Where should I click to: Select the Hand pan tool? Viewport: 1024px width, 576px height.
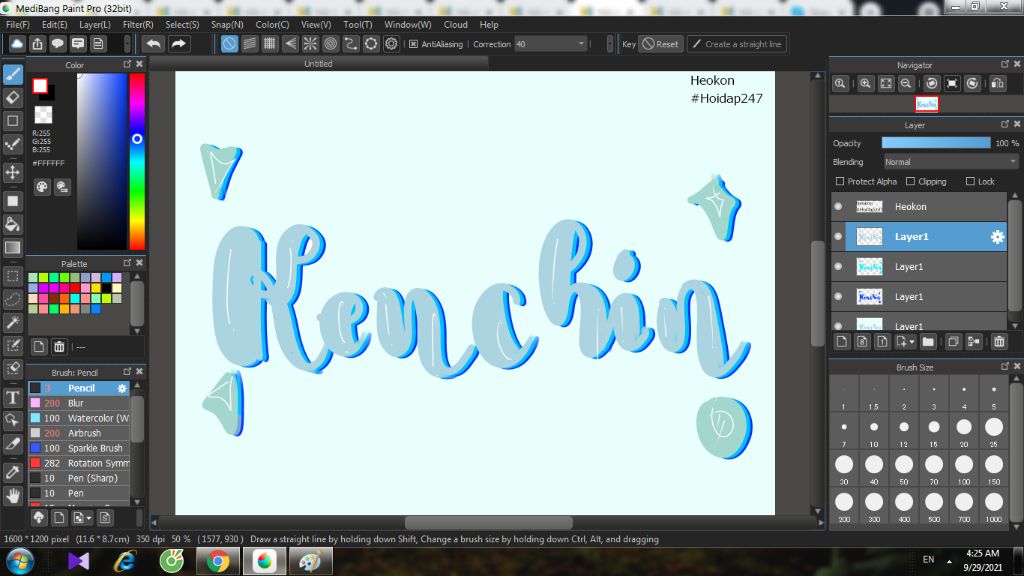pyautogui.click(x=12, y=496)
